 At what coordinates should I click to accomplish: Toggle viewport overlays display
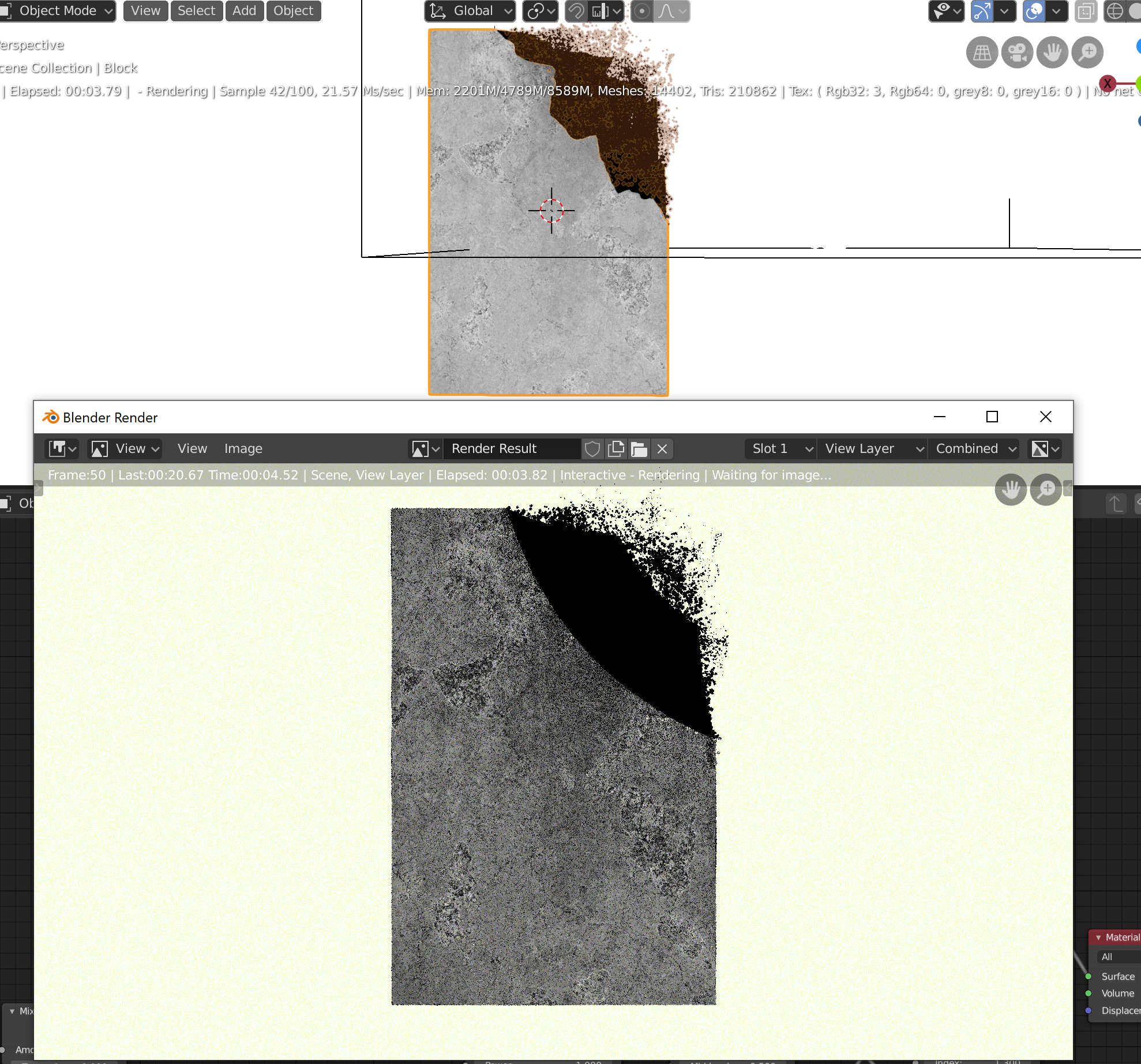(x=1034, y=11)
